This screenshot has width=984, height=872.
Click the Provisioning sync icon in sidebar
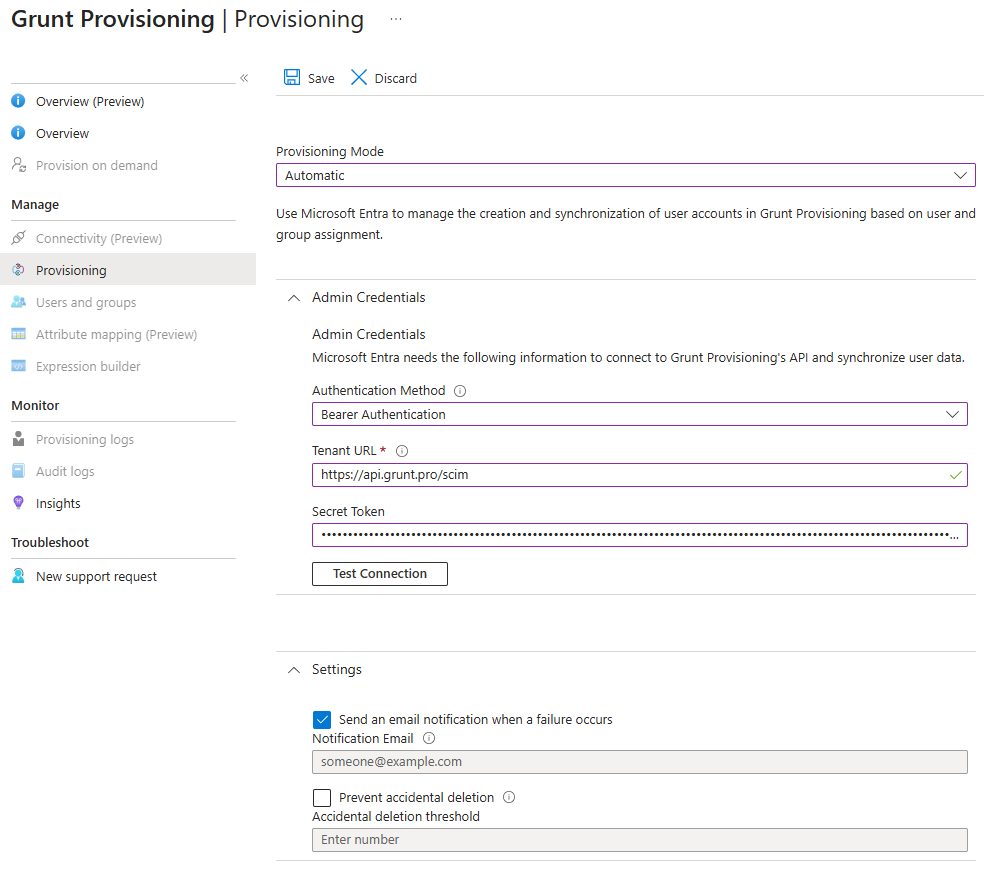coord(19,270)
